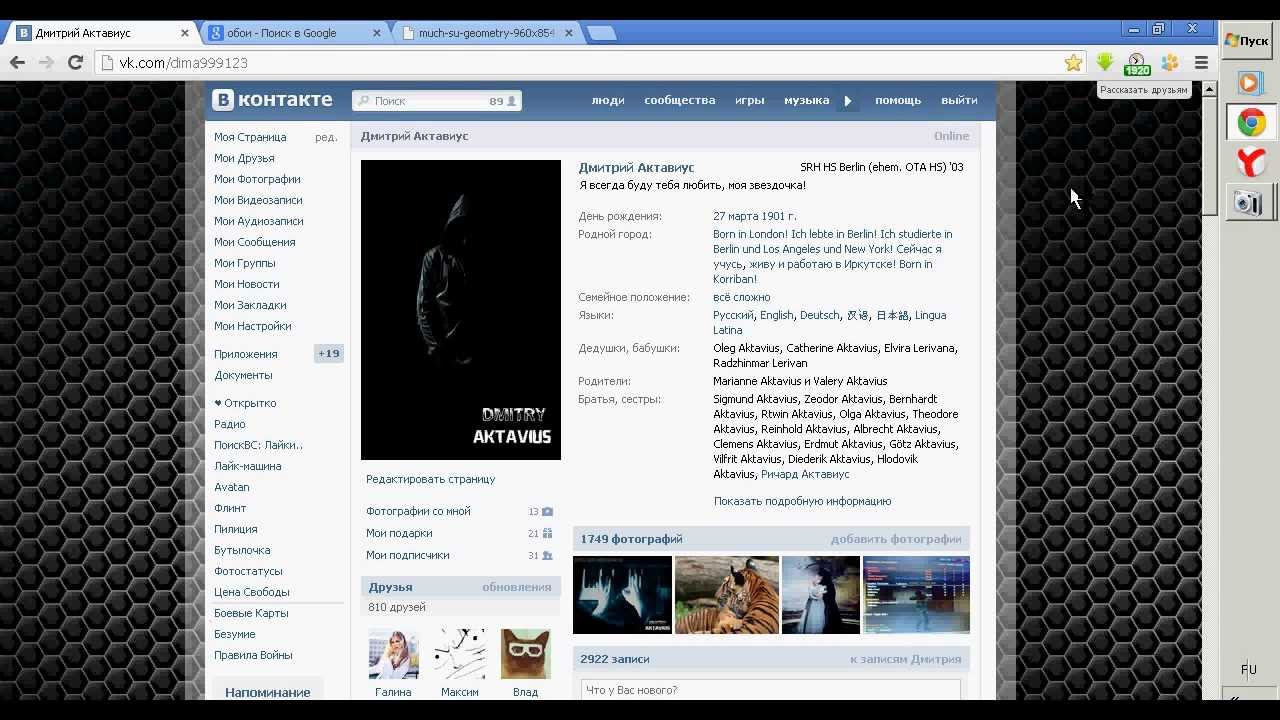The width and height of the screenshot is (1280, 720).
Task: Click Chrome icon in side taskbar
Action: [x=1251, y=123]
